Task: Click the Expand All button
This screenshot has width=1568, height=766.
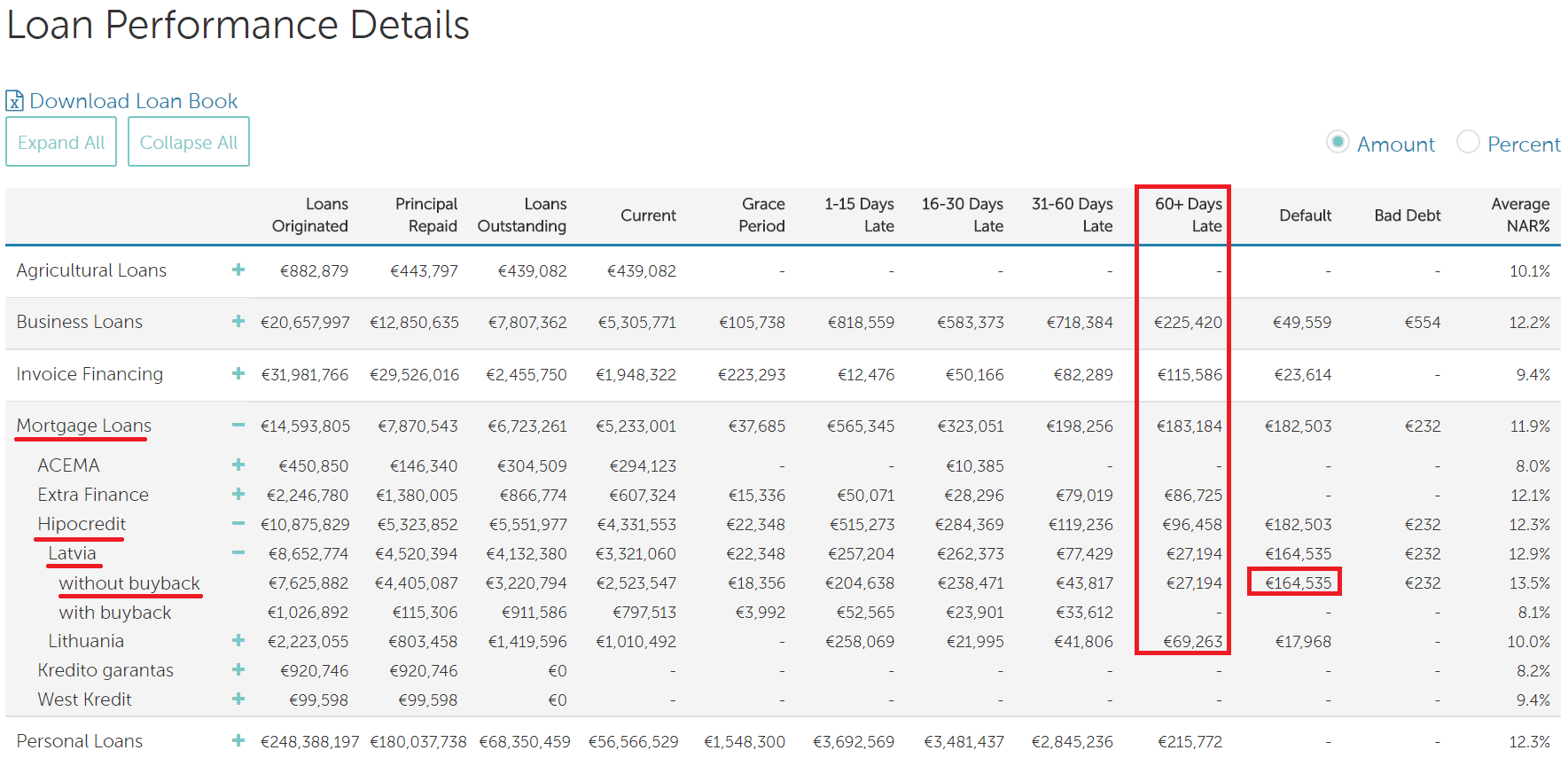Action: 61,142
